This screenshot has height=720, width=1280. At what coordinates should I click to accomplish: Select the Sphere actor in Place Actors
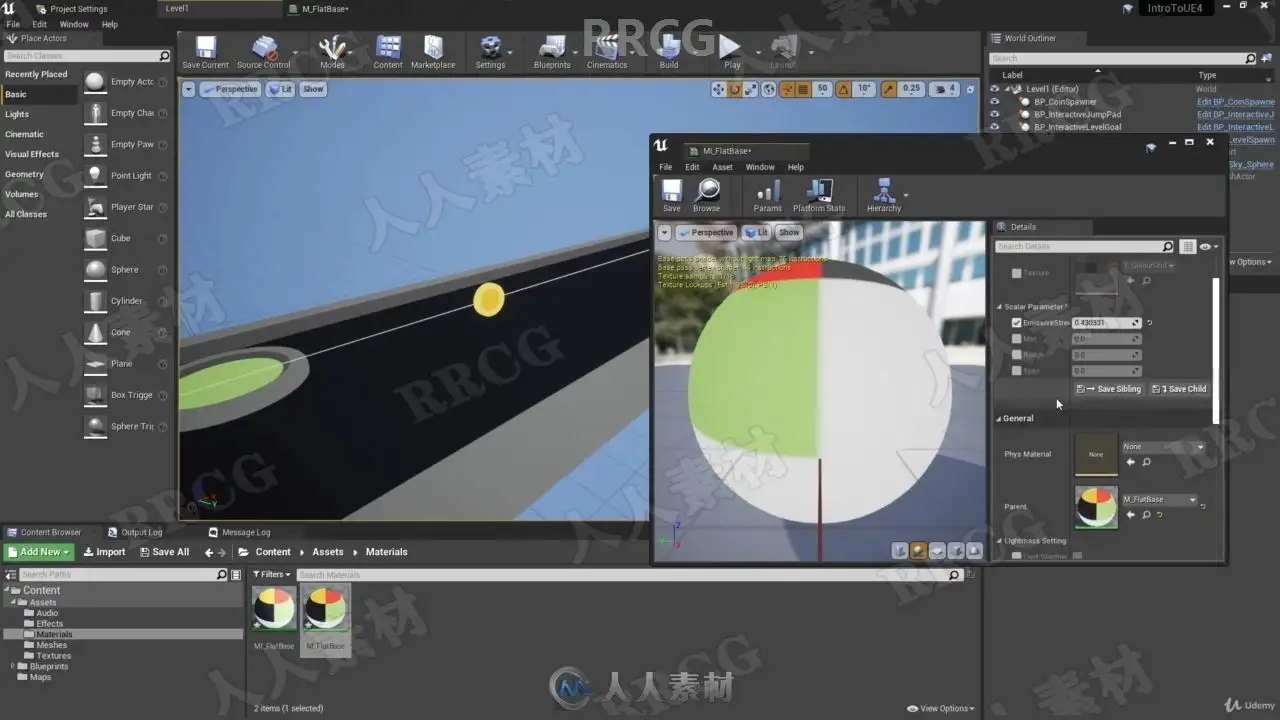95,270
